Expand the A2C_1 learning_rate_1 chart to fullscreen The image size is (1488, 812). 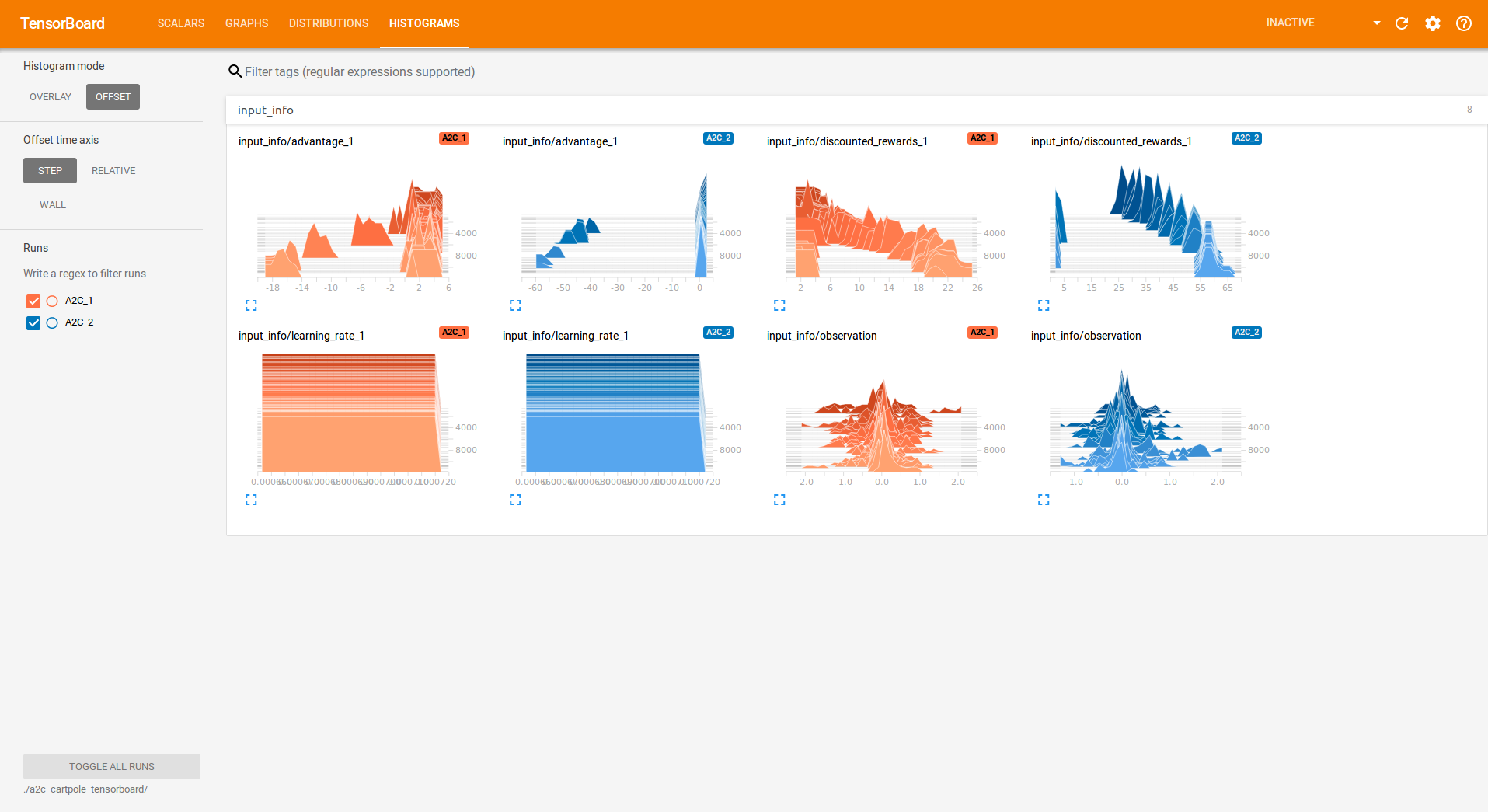pyautogui.click(x=251, y=500)
